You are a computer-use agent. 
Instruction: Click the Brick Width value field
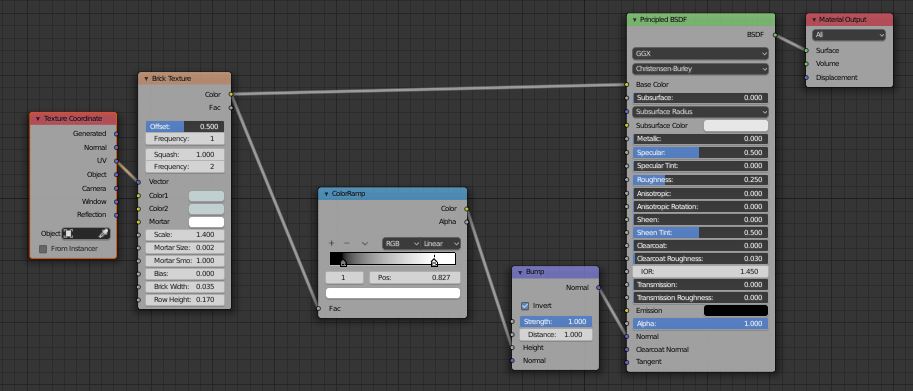coord(185,287)
